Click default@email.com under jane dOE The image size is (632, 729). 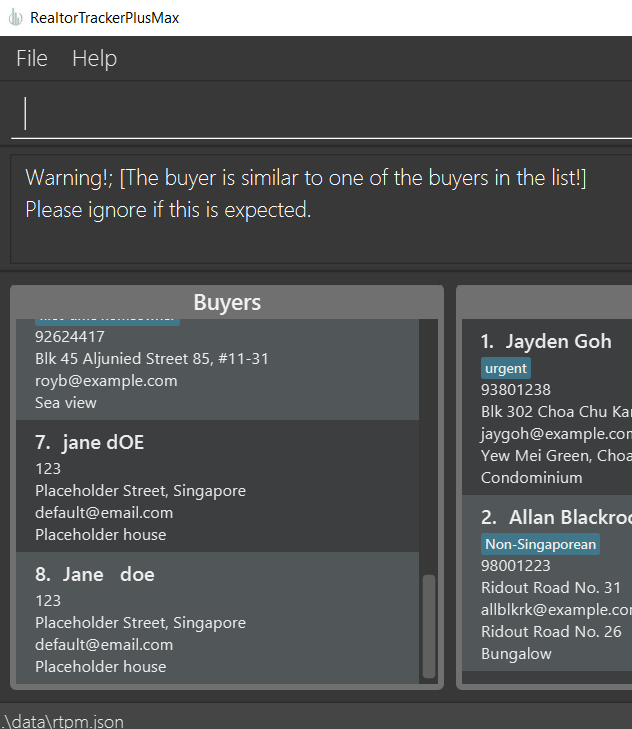(104, 513)
